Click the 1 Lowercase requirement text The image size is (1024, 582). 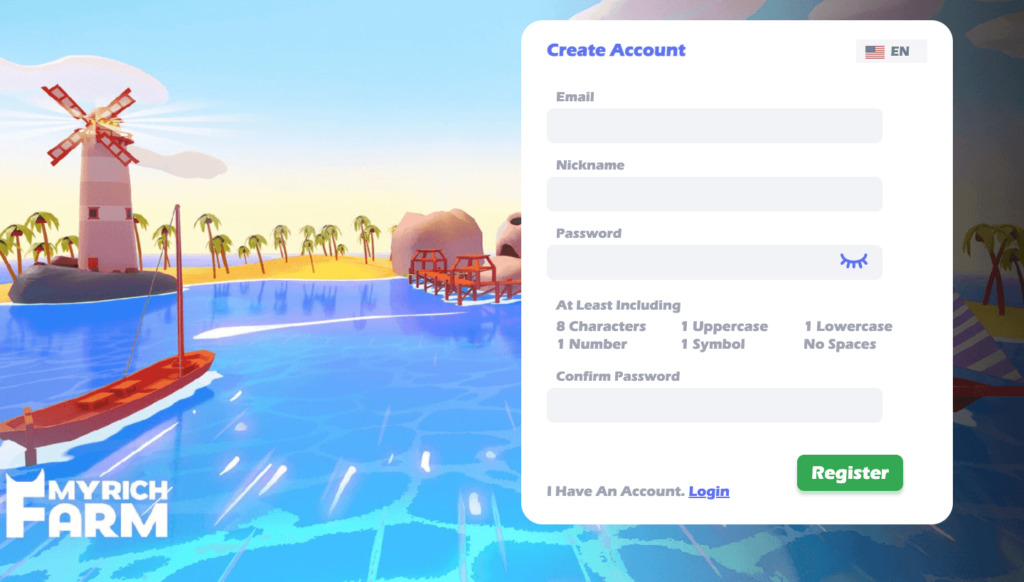click(x=848, y=326)
